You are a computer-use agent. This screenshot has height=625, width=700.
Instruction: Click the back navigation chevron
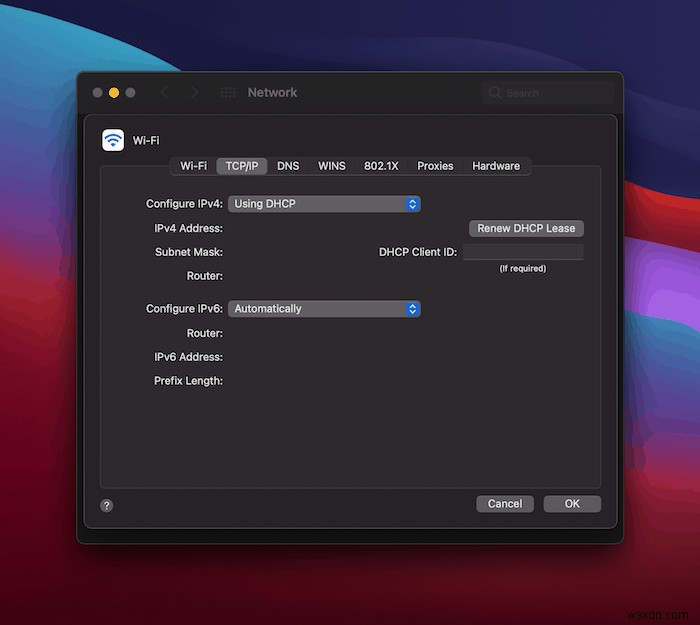(164, 92)
